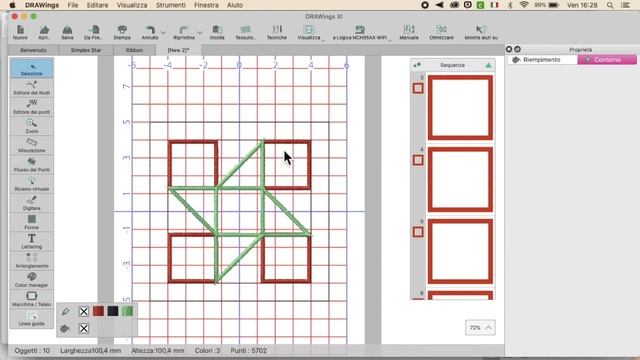Viewport: 640px width, 360px height.
Task: Expand the Ripristina redo history arrow
Action: (200, 32)
